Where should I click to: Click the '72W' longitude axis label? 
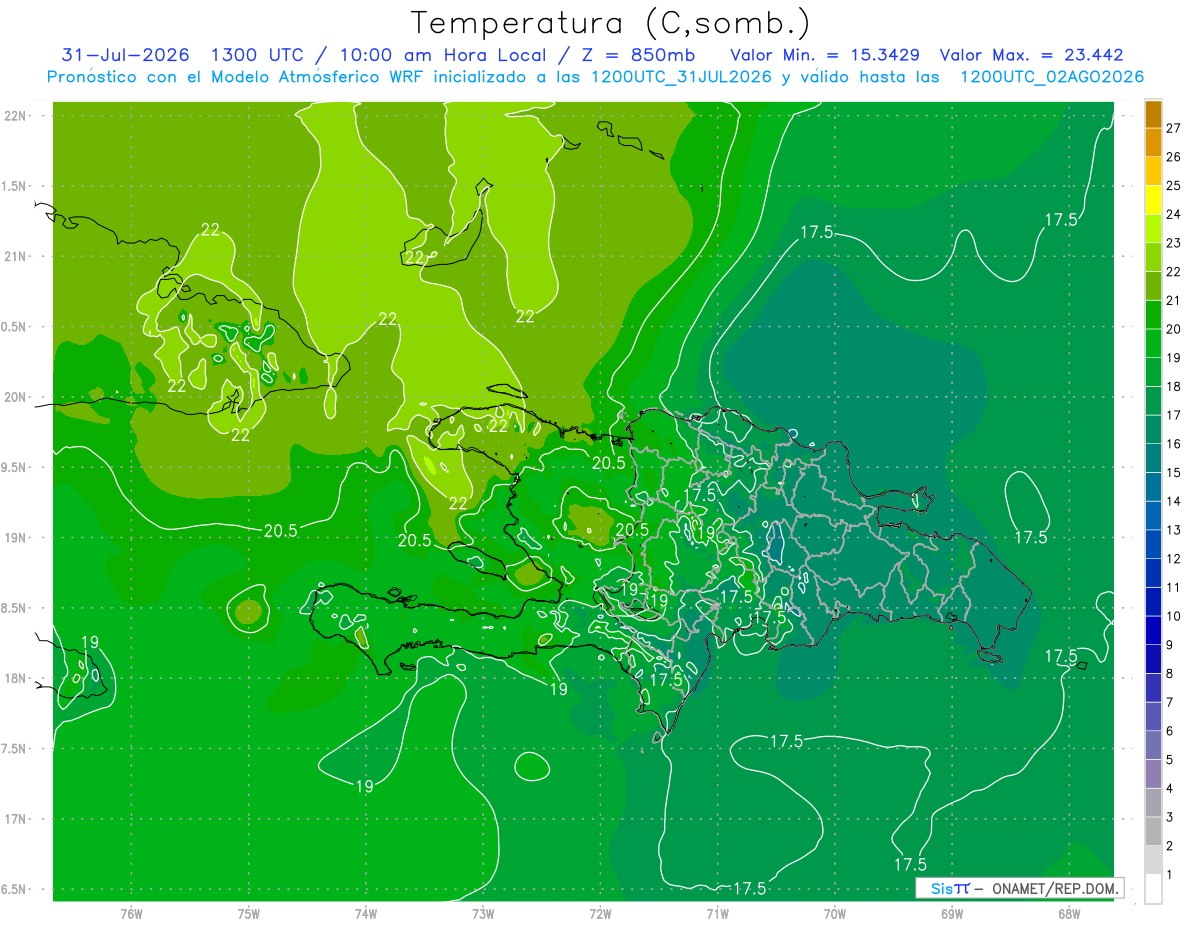(600, 914)
